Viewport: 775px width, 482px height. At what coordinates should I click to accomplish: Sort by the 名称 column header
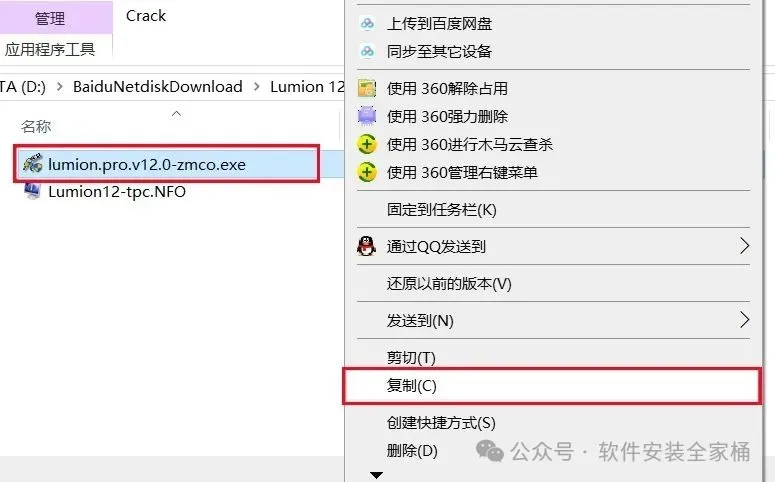(x=36, y=127)
